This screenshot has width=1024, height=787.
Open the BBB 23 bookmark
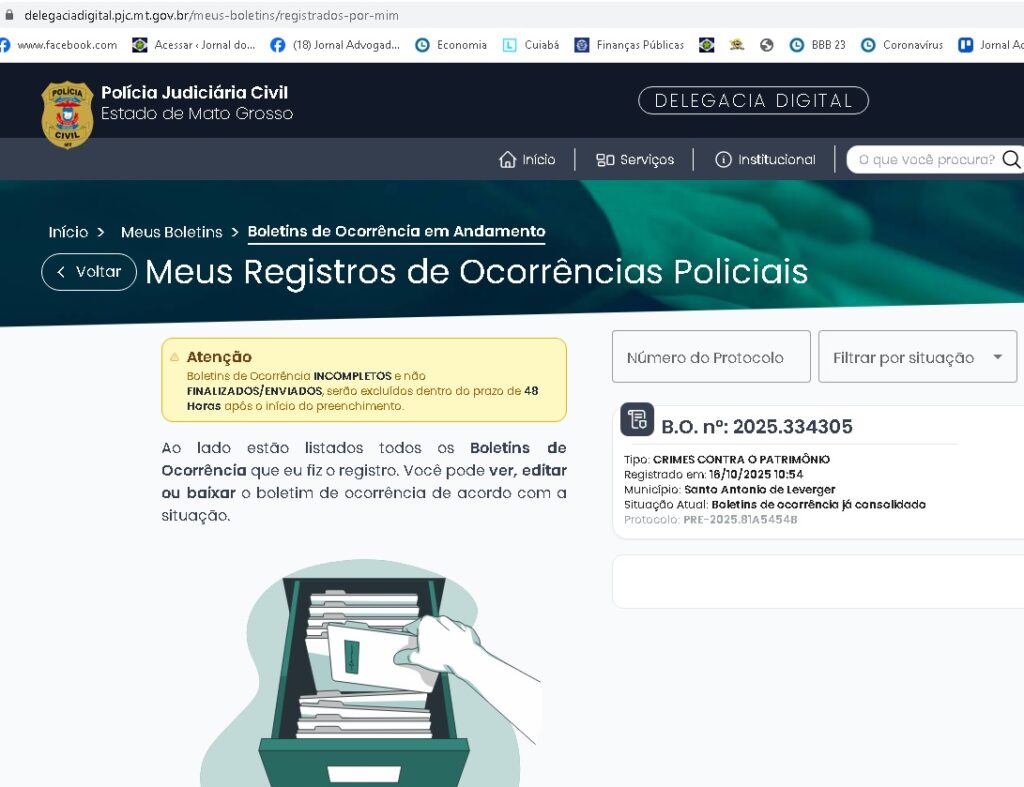(x=818, y=45)
